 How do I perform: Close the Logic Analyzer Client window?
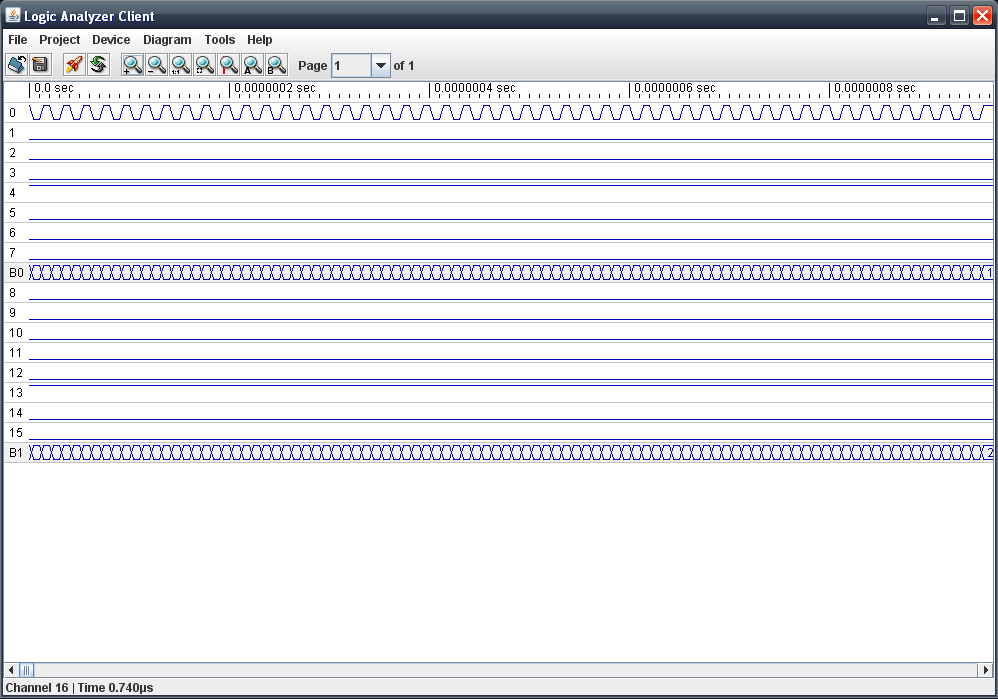coord(982,16)
